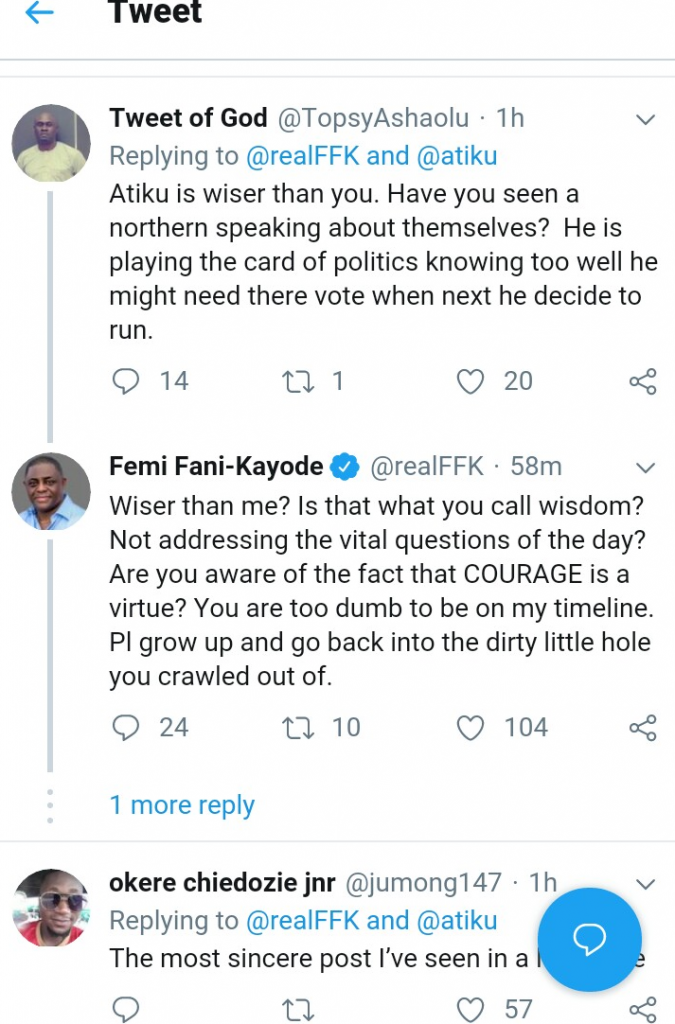Open options chevron on Femi Fani-Kayode tweet

(x=646, y=467)
